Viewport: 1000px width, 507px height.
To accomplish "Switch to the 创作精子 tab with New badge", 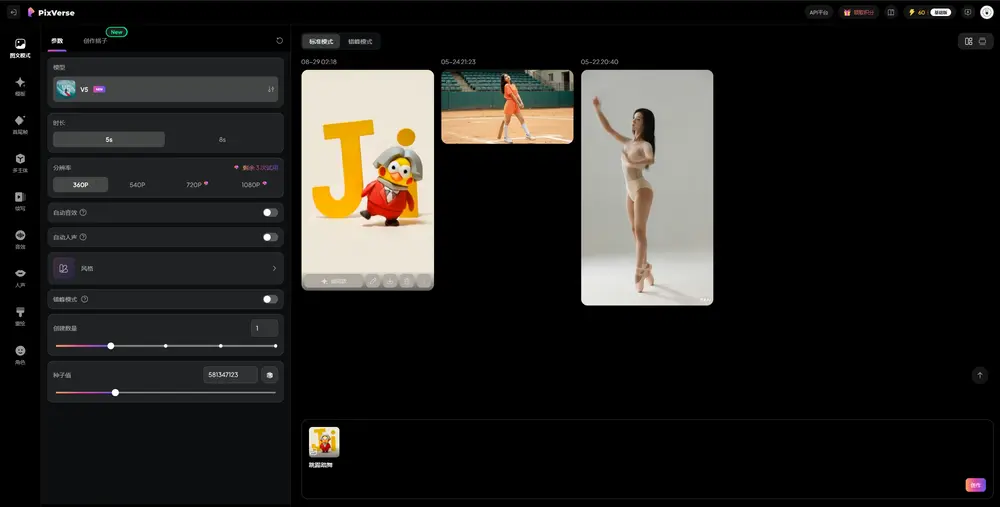I will 95,41.
